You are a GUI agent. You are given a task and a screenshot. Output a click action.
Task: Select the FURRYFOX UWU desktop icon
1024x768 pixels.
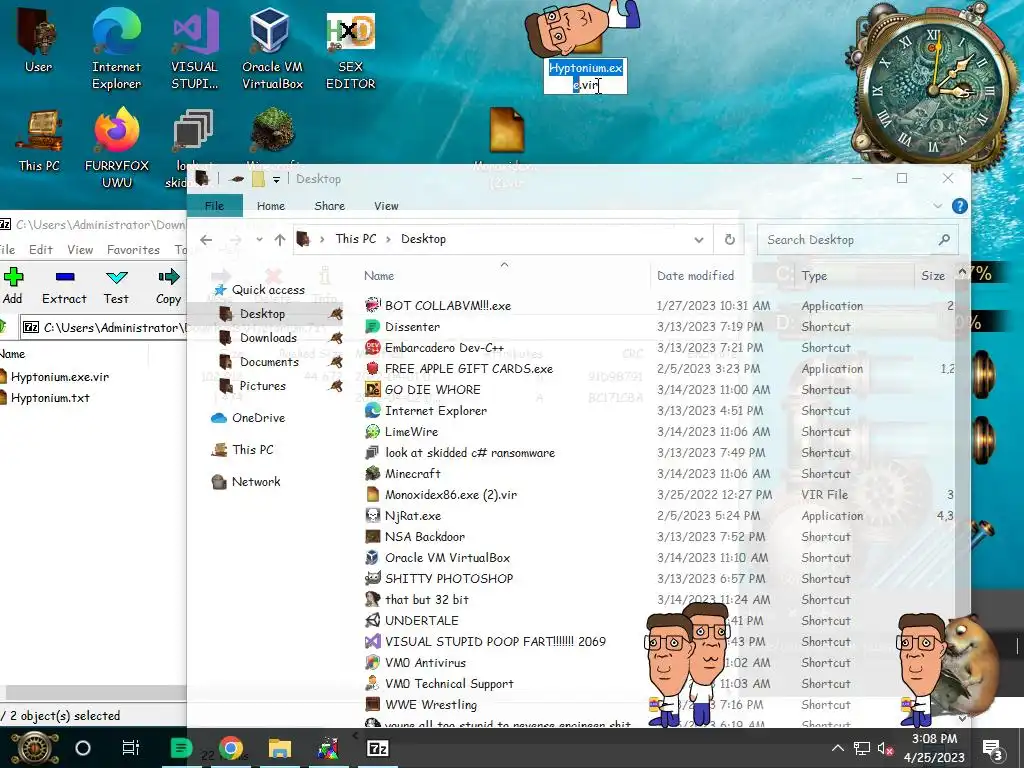(117, 148)
